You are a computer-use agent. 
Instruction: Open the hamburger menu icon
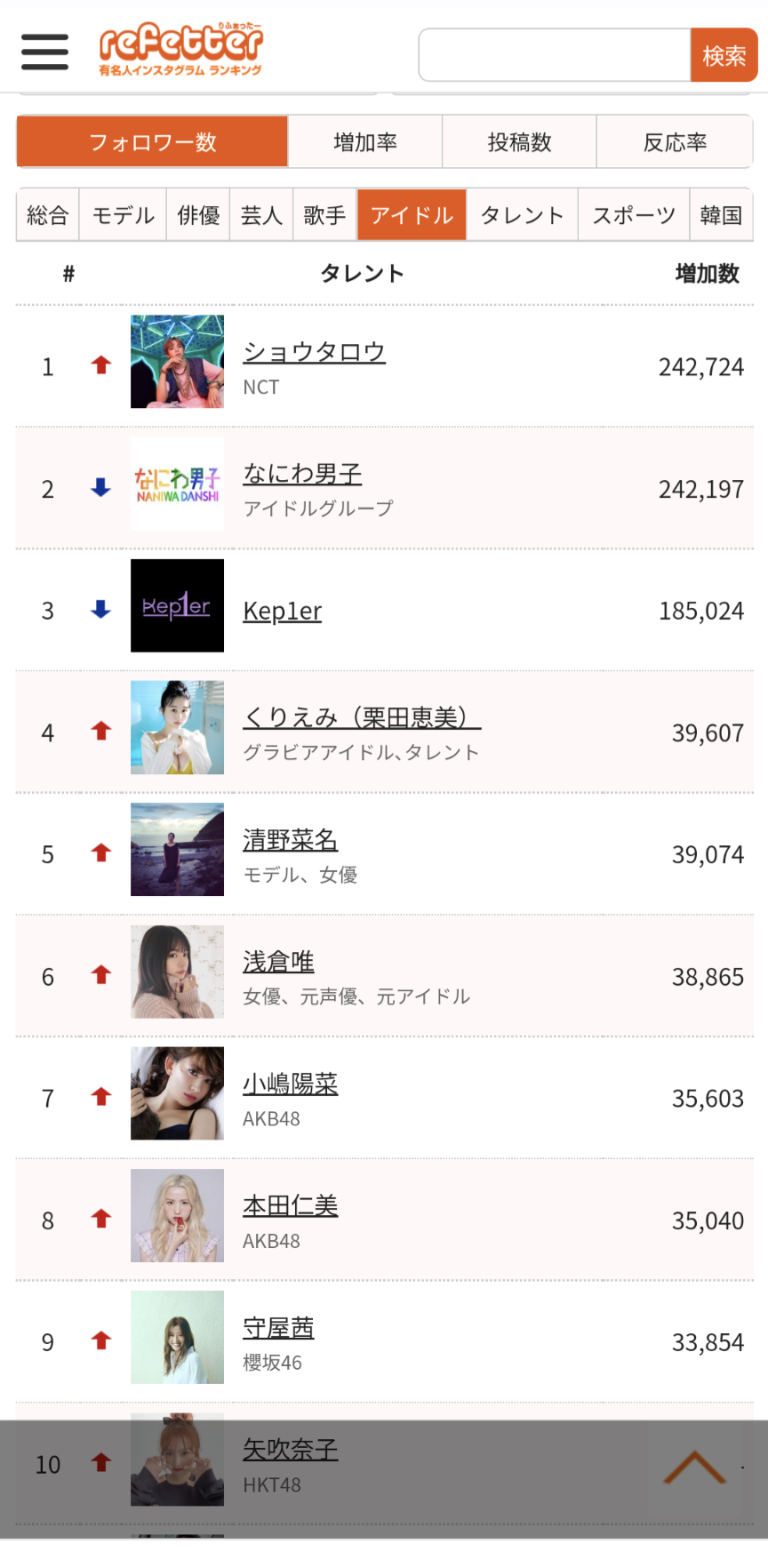(x=44, y=52)
